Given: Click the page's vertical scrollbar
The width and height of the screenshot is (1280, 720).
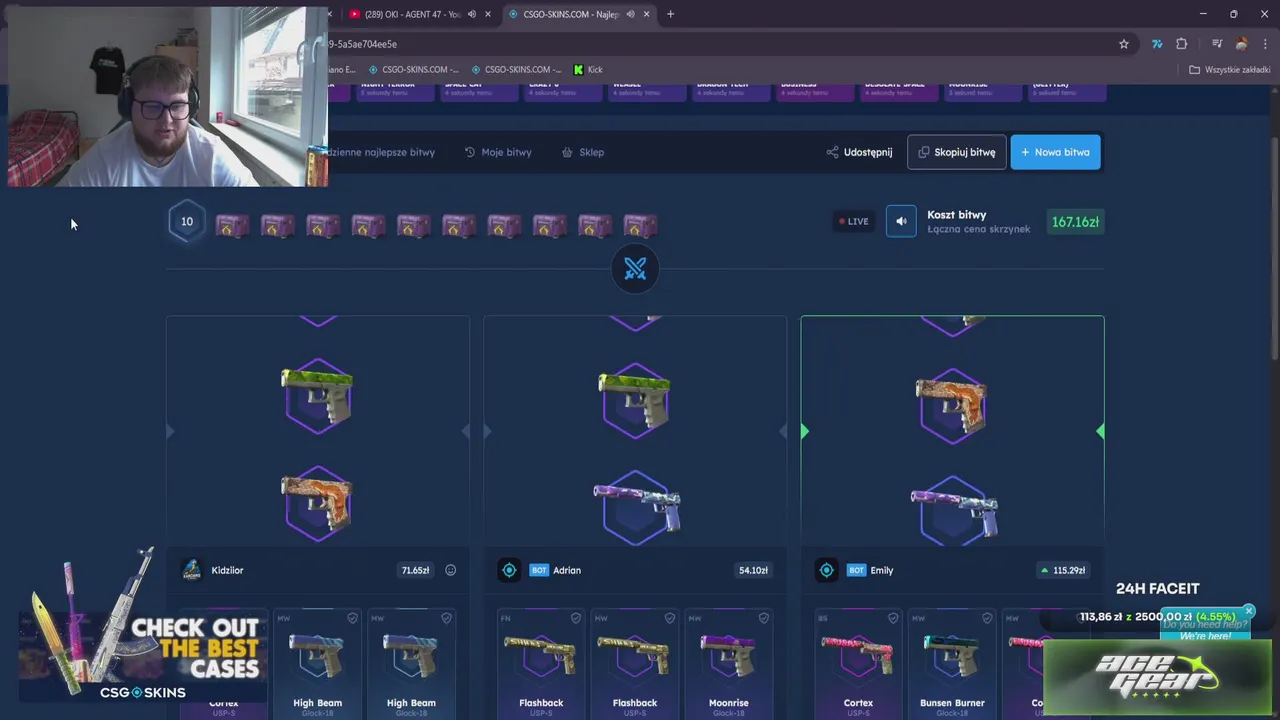Looking at the screenshot, I should (1274, 250).
